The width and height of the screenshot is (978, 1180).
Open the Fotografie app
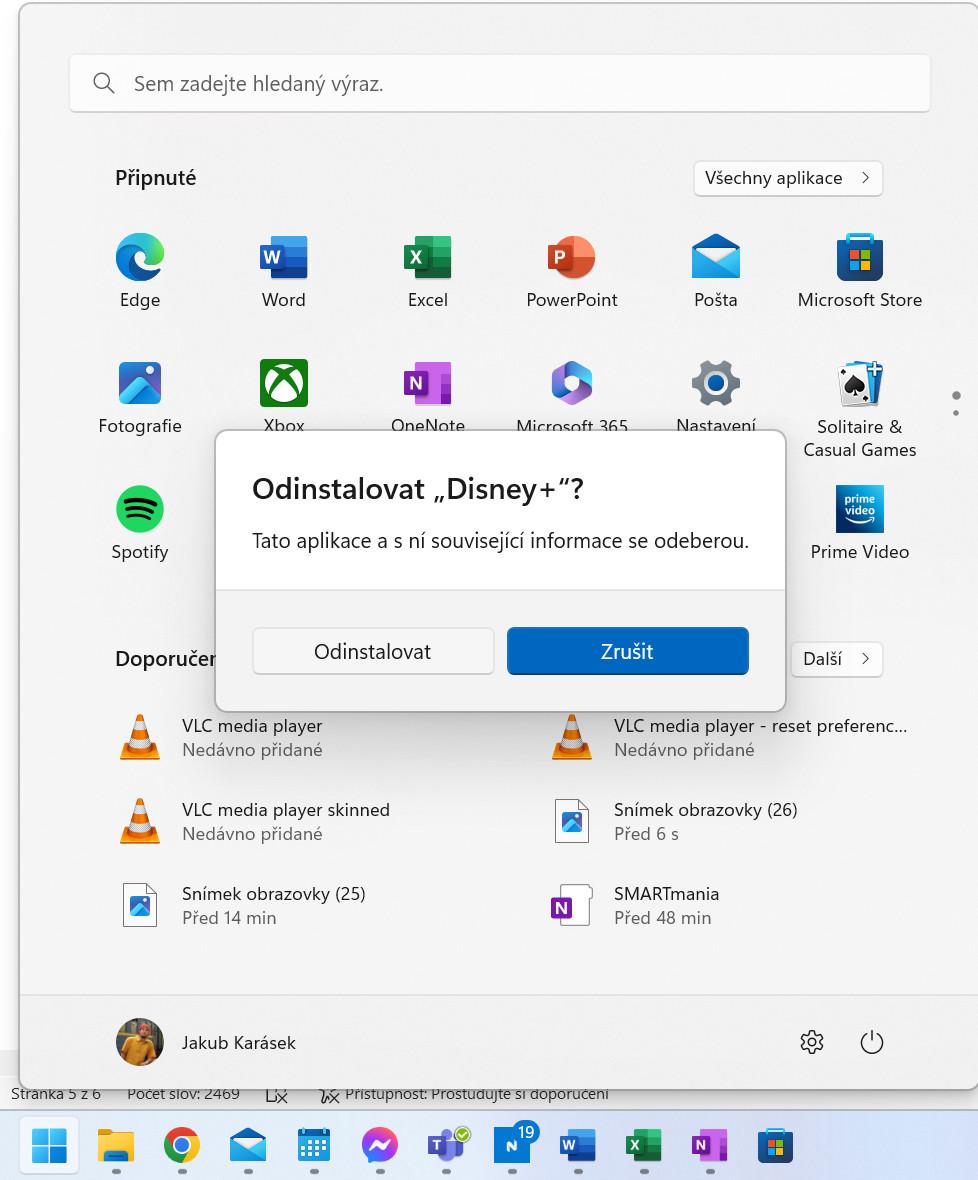(x=140, y=397)
